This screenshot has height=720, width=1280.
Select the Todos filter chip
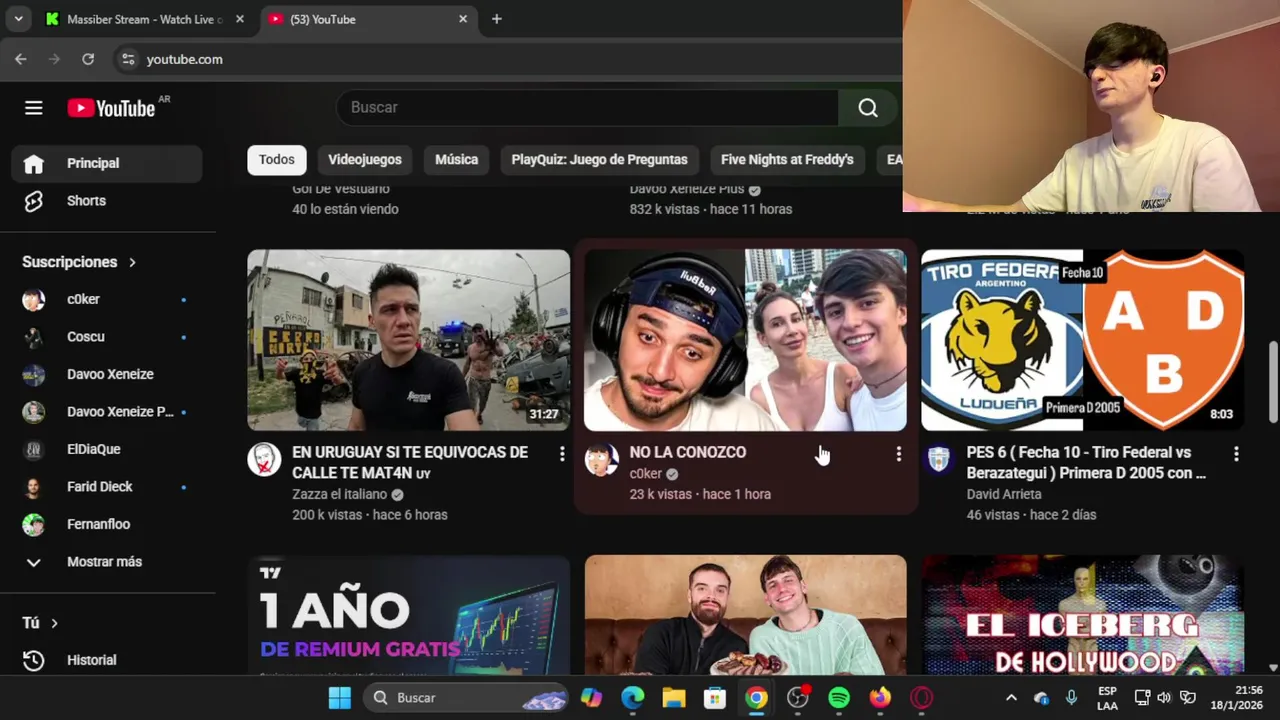(x=277, y=160)
